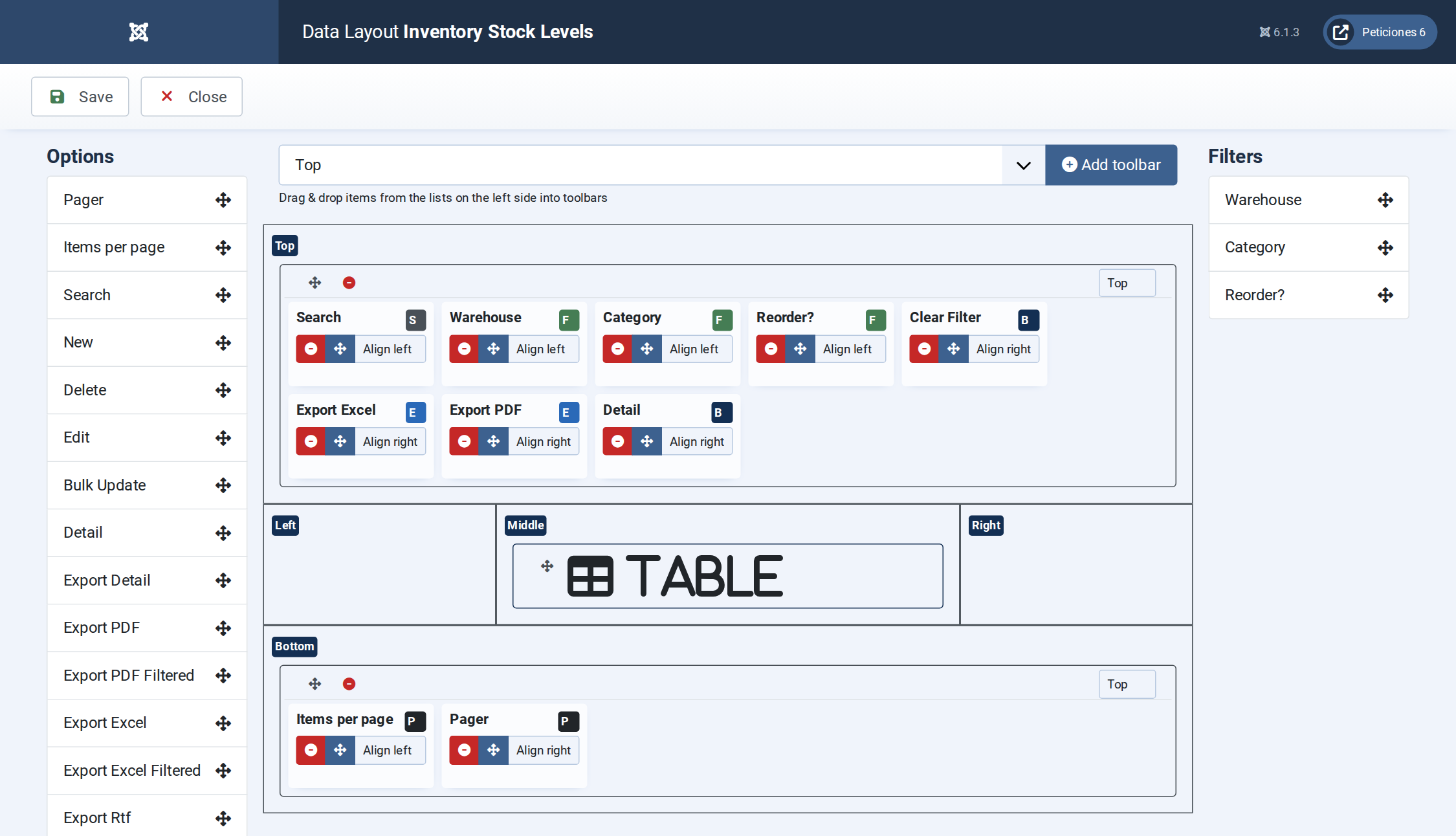Image resolution: width=1456 pixels, height=836 pixels.
Task: Click the Pager move handle icon in Options
Action: [x=223, y=200]
